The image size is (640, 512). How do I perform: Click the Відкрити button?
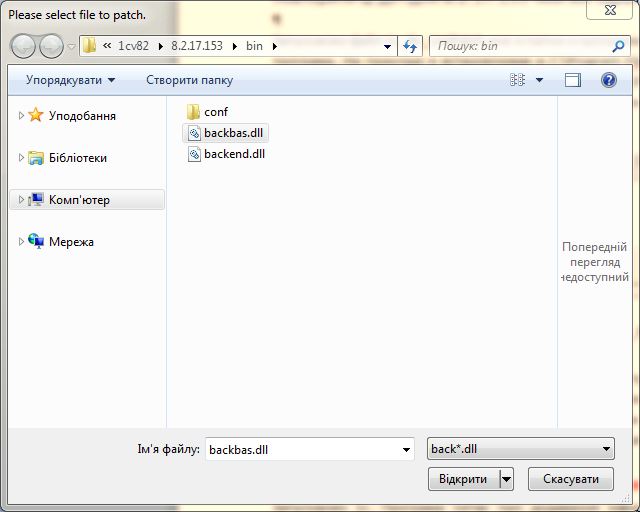464,479
